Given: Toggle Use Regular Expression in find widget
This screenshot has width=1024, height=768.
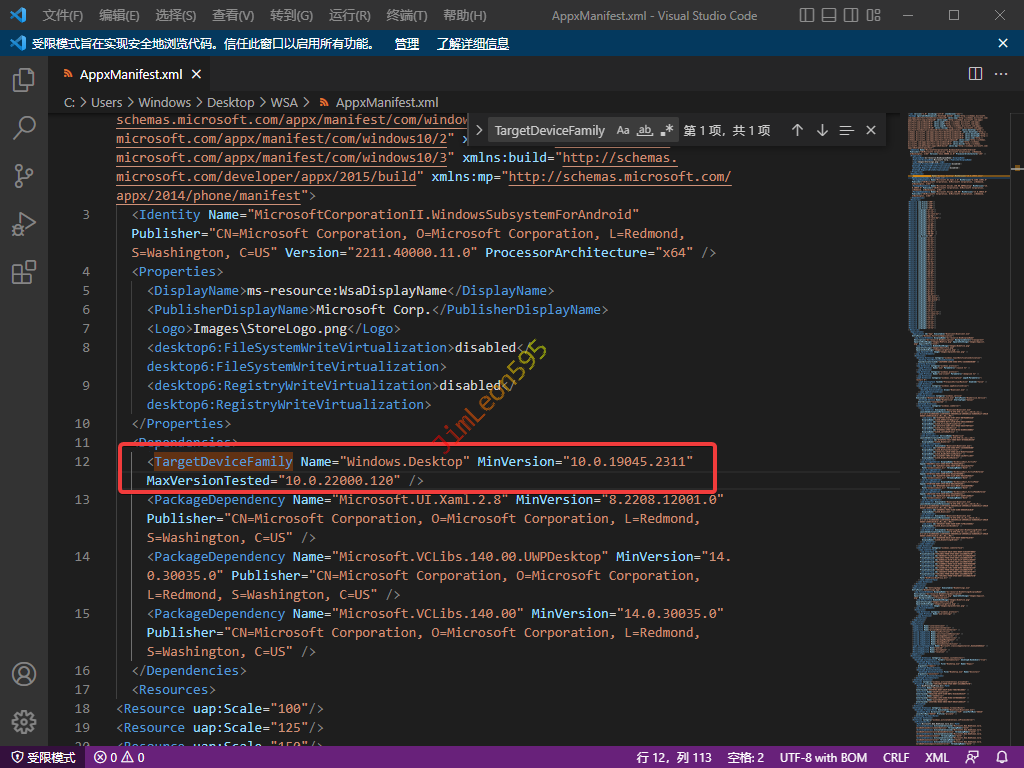Looking at the screenshot, I should (x=667, y=130).
